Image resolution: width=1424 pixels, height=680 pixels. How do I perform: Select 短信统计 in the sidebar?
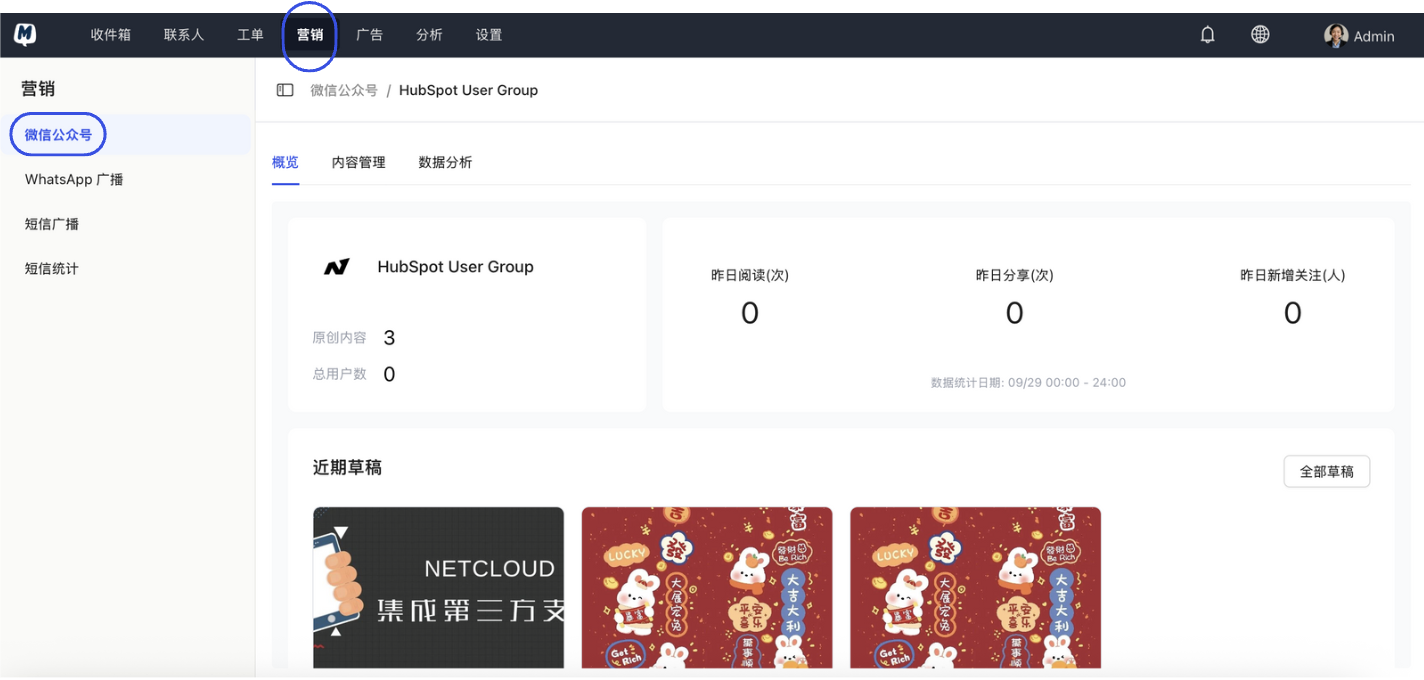click(50, 267)
